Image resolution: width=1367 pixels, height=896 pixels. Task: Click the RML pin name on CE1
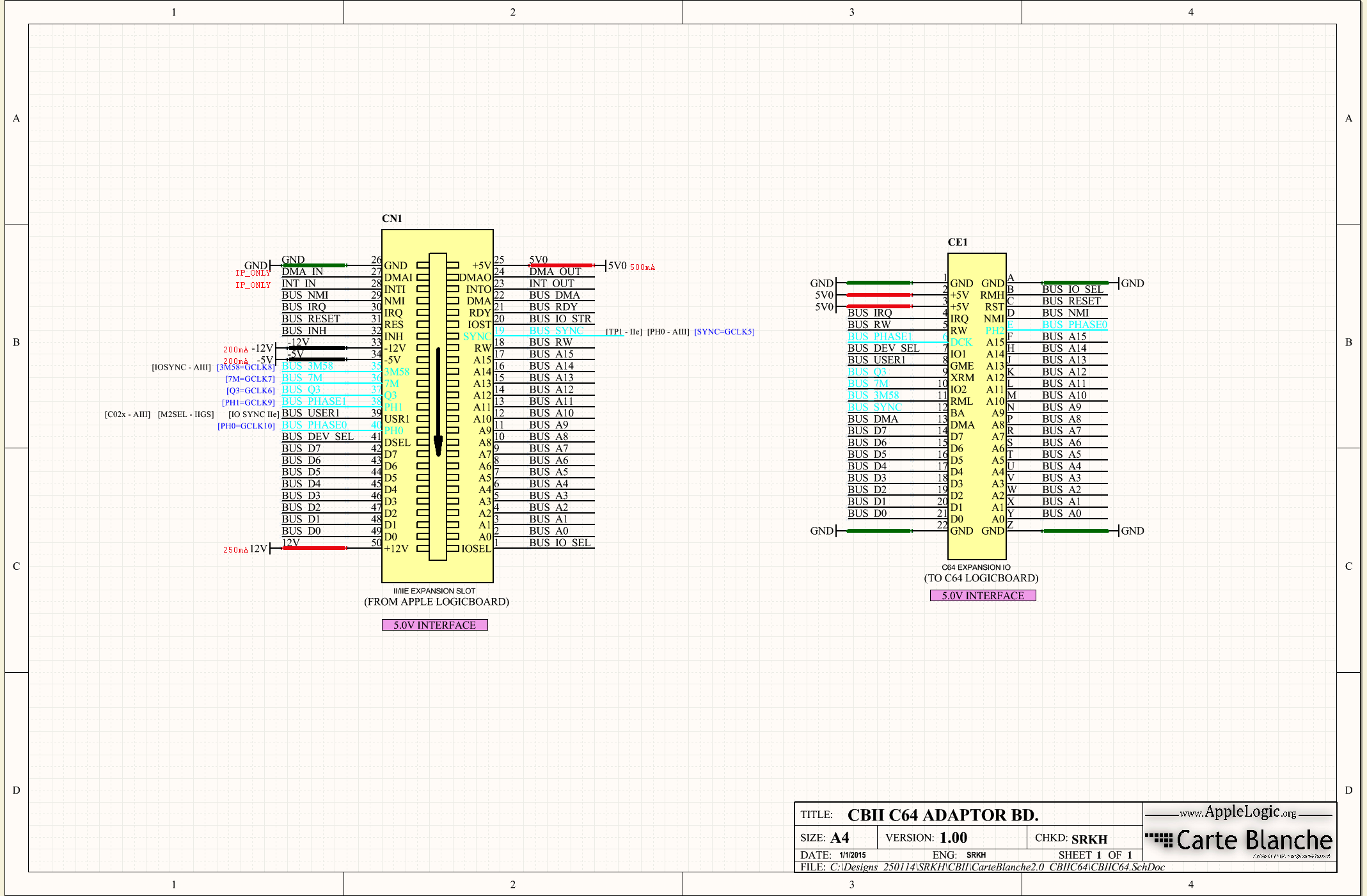[961, 402]
